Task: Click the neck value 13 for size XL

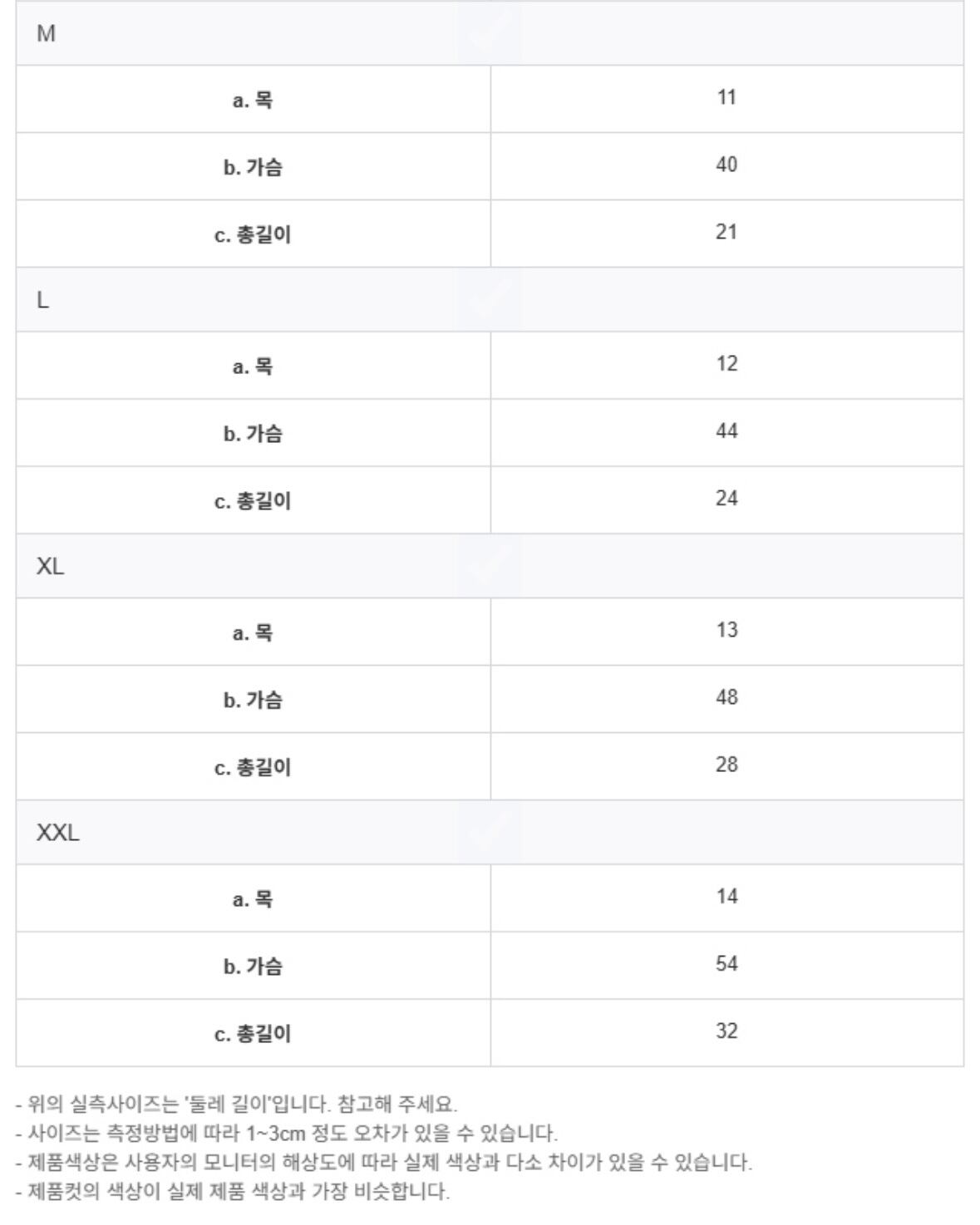Action: [x=726, y=631]
